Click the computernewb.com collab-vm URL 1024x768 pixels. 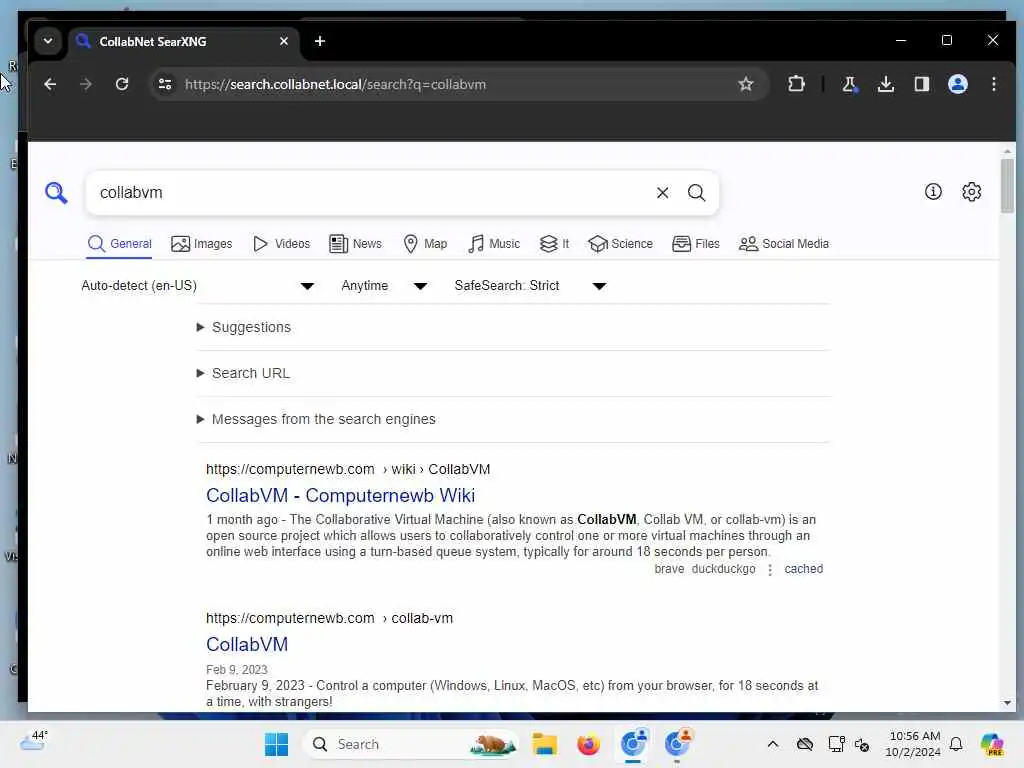pos(329,618)
